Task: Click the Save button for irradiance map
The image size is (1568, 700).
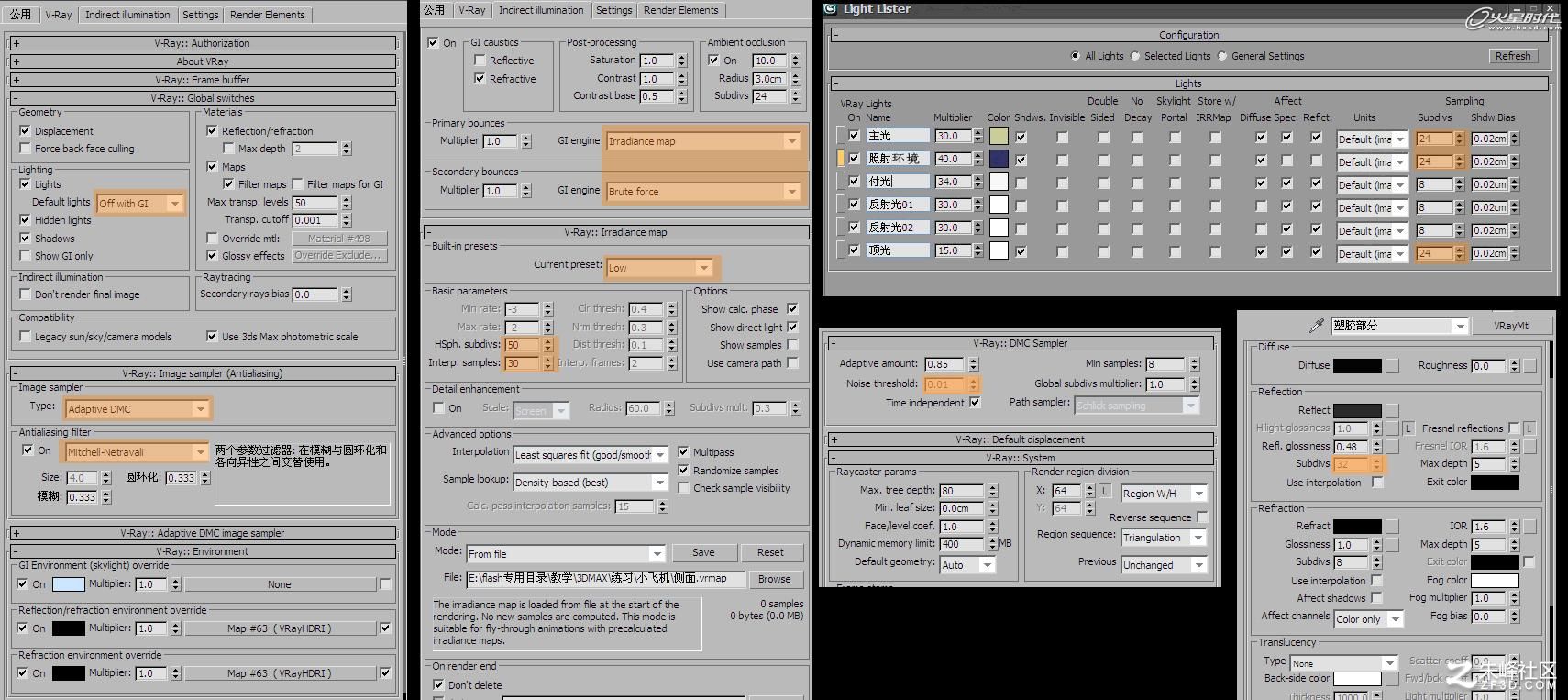Action: (703, 553)
